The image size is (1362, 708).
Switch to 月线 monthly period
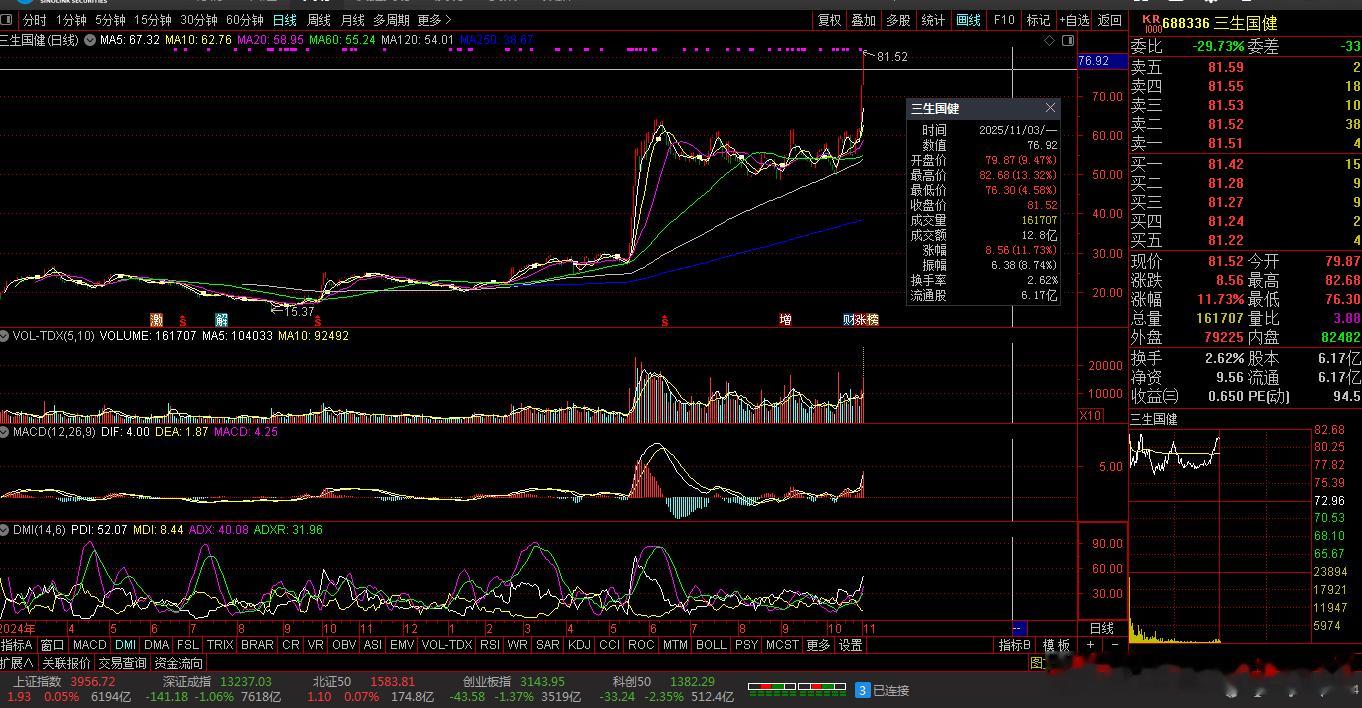pyautogui.click(x=353, y=20)
